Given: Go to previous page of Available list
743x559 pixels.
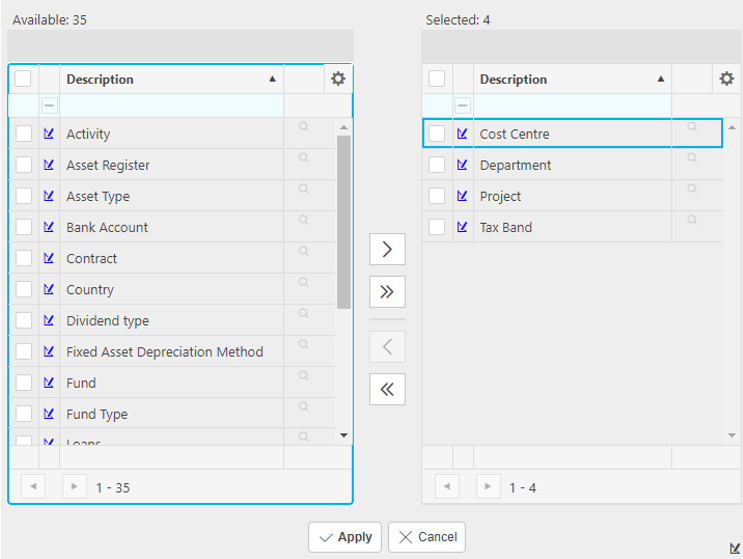Looking at the screenshot, I should tap(33, 487).
